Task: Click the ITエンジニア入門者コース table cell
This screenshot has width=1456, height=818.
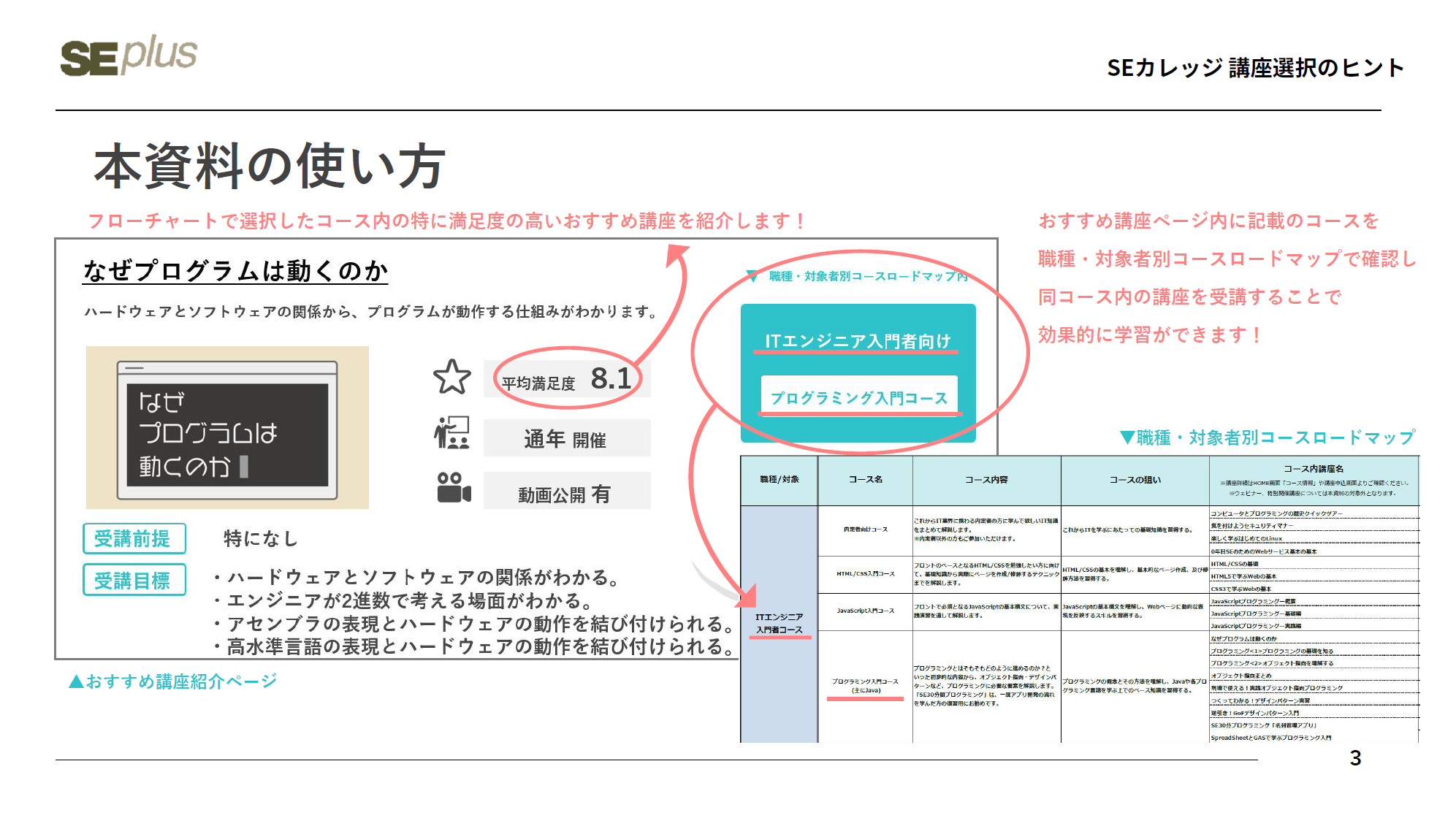Action: [x=780, y=624]
